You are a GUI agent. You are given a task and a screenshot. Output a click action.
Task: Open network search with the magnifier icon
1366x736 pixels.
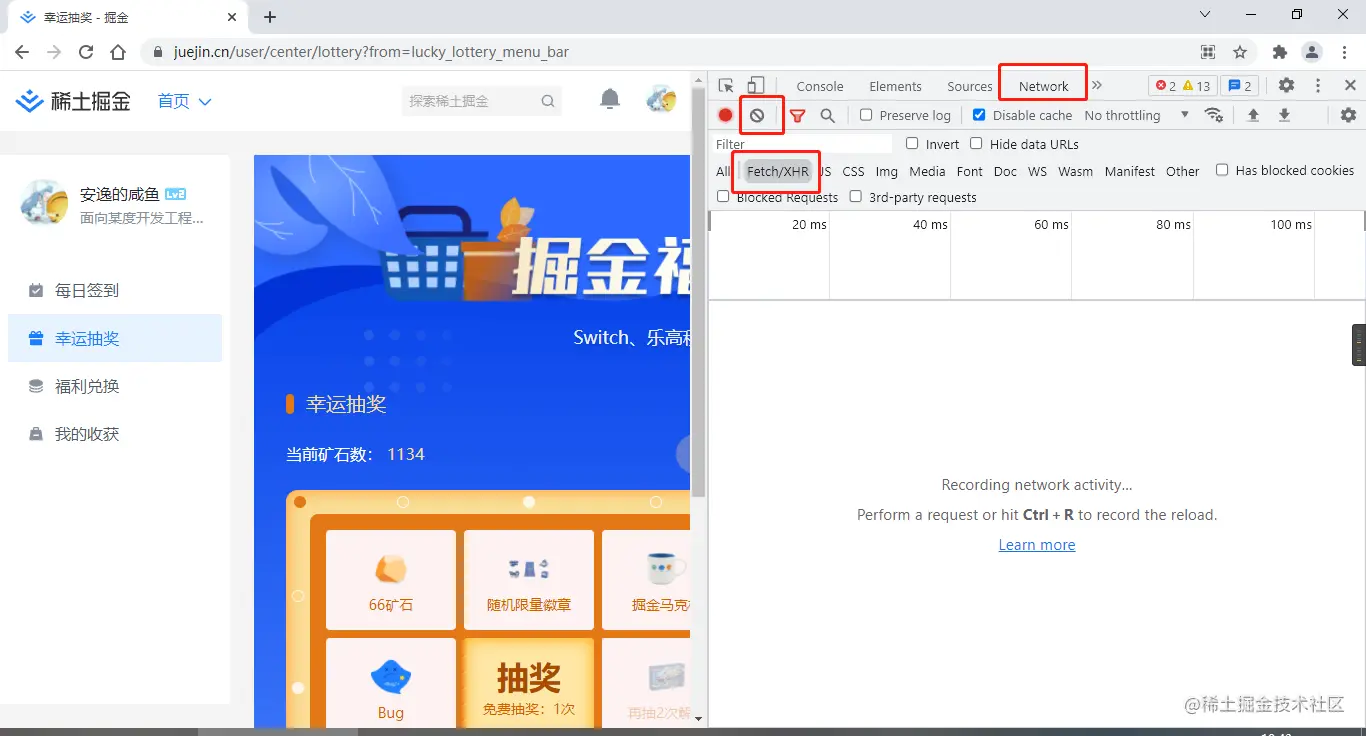coord(827,115)
